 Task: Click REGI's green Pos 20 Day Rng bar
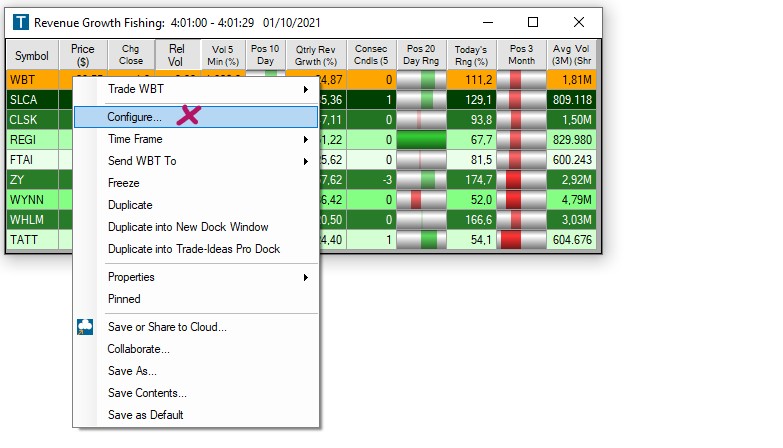coord(421,140)
